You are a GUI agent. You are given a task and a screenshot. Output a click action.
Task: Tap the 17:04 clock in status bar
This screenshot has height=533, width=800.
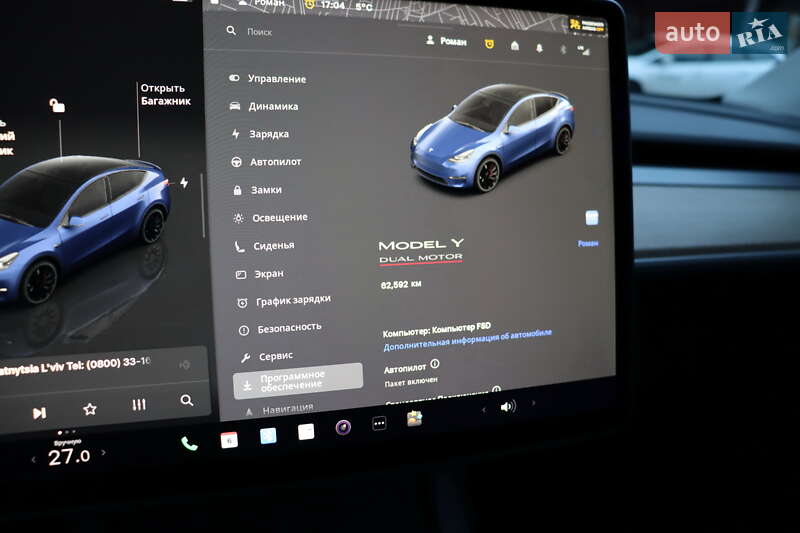[332, 5]
